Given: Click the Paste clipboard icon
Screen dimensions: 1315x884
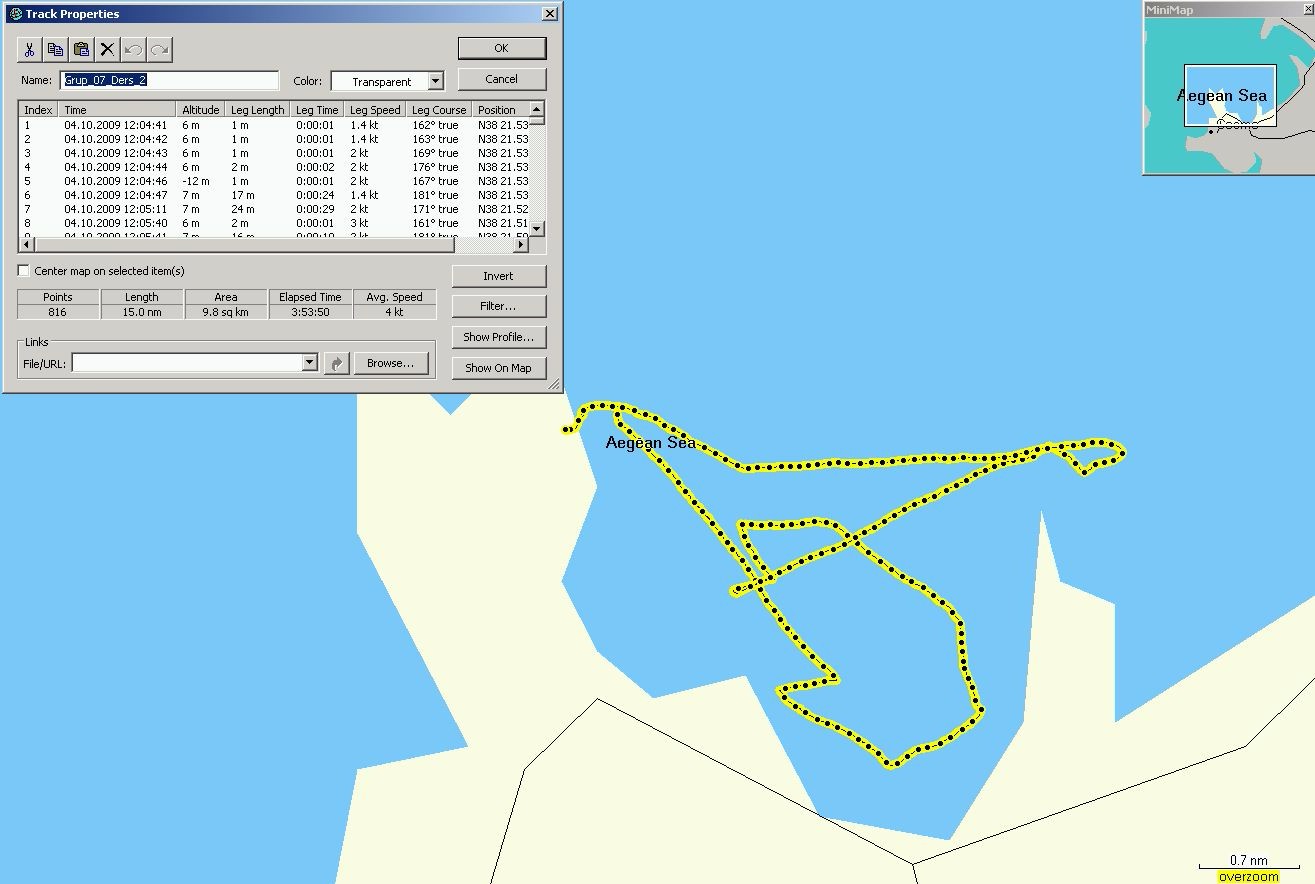Looking at the screenshot, I should coord(82,49).
